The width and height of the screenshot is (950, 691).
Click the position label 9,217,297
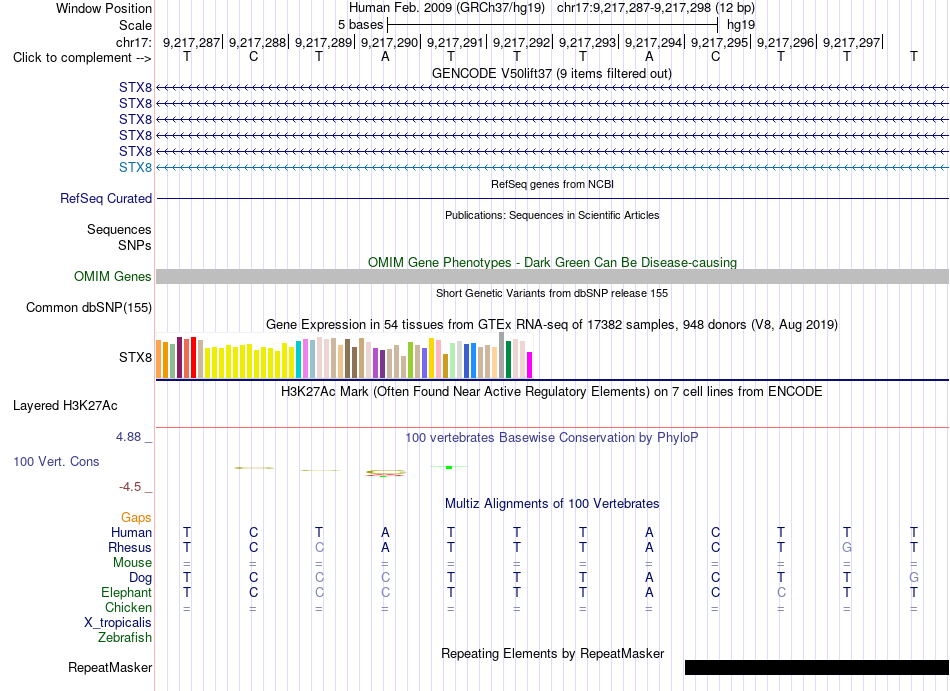click(851, 42)
